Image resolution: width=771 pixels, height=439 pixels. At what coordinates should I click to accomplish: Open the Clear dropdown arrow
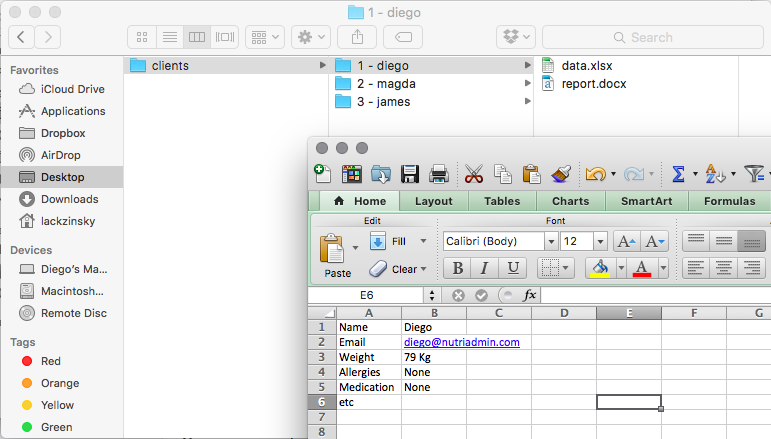point(423,269)
